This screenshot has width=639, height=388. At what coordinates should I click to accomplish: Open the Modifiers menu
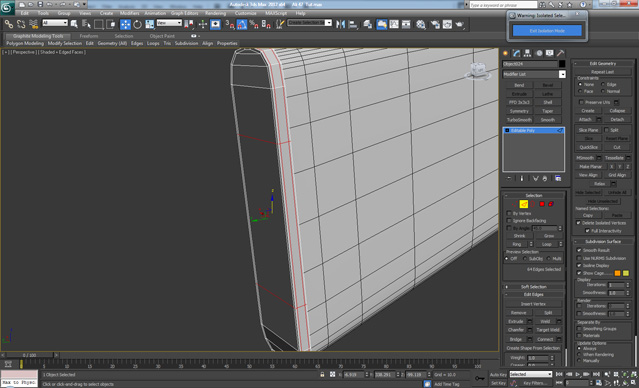130,13
